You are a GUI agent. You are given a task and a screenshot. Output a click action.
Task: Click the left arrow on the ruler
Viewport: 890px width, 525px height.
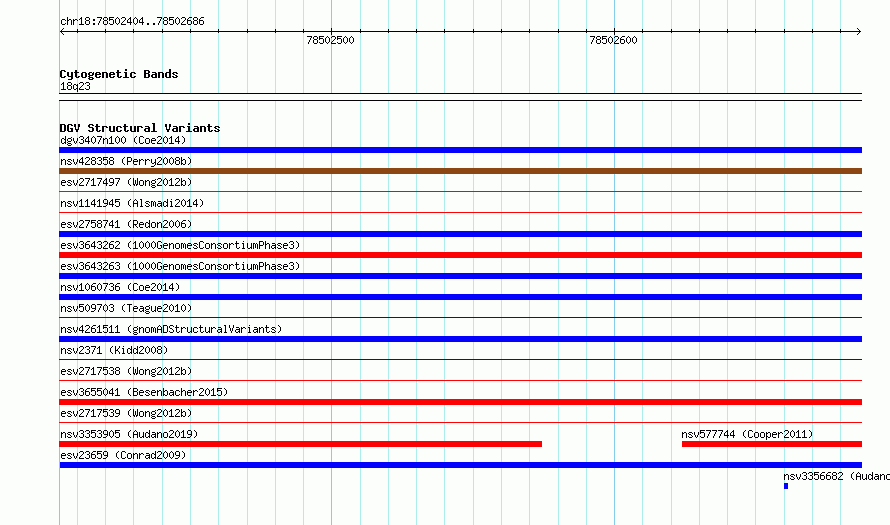coord(62,32)
